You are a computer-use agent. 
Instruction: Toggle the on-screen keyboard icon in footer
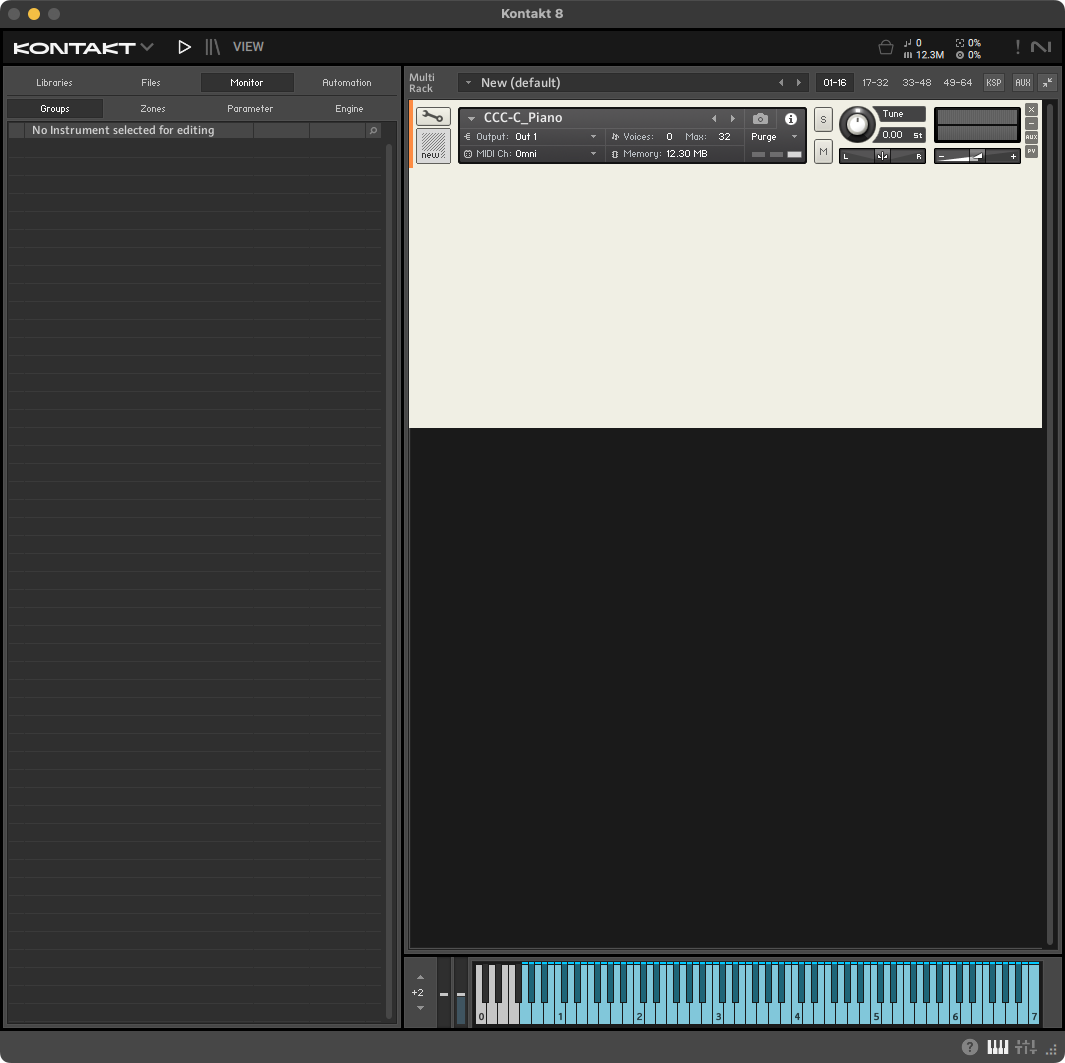(x=997, y=1047)
